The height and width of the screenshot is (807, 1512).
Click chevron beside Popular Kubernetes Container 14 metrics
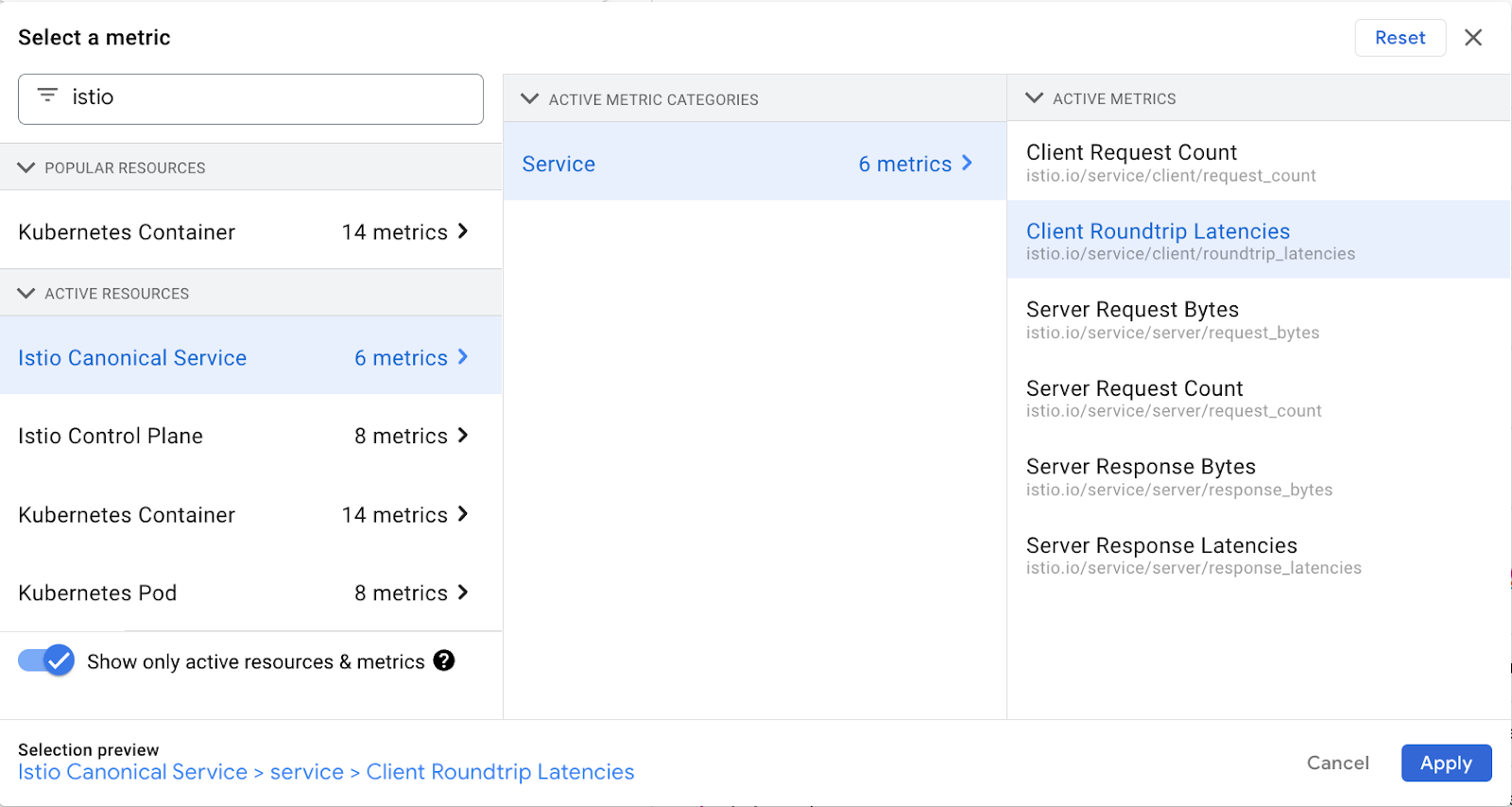(463, 232)
